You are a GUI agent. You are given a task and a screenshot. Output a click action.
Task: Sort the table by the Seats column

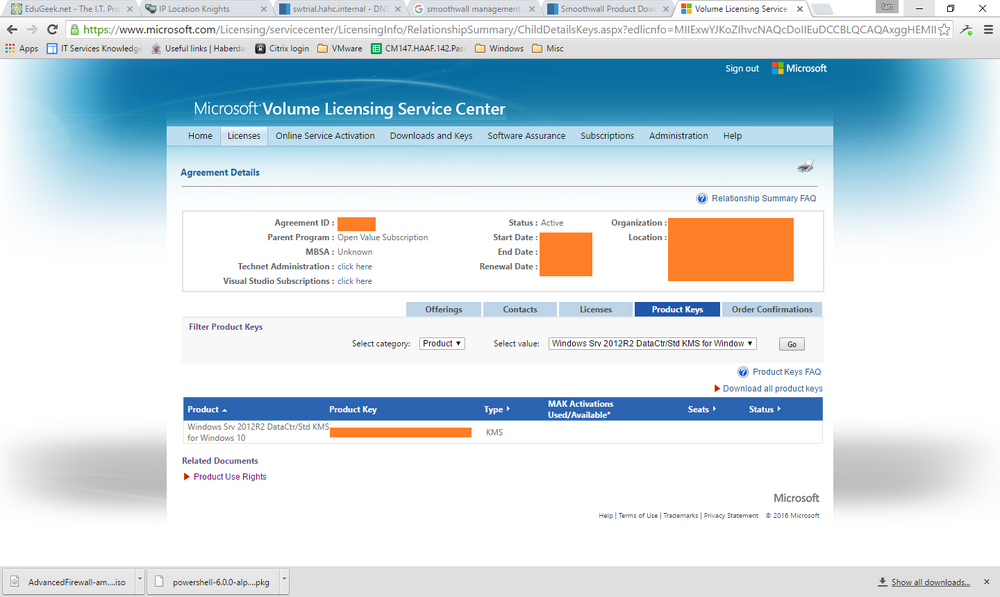(x=702, y=409)
